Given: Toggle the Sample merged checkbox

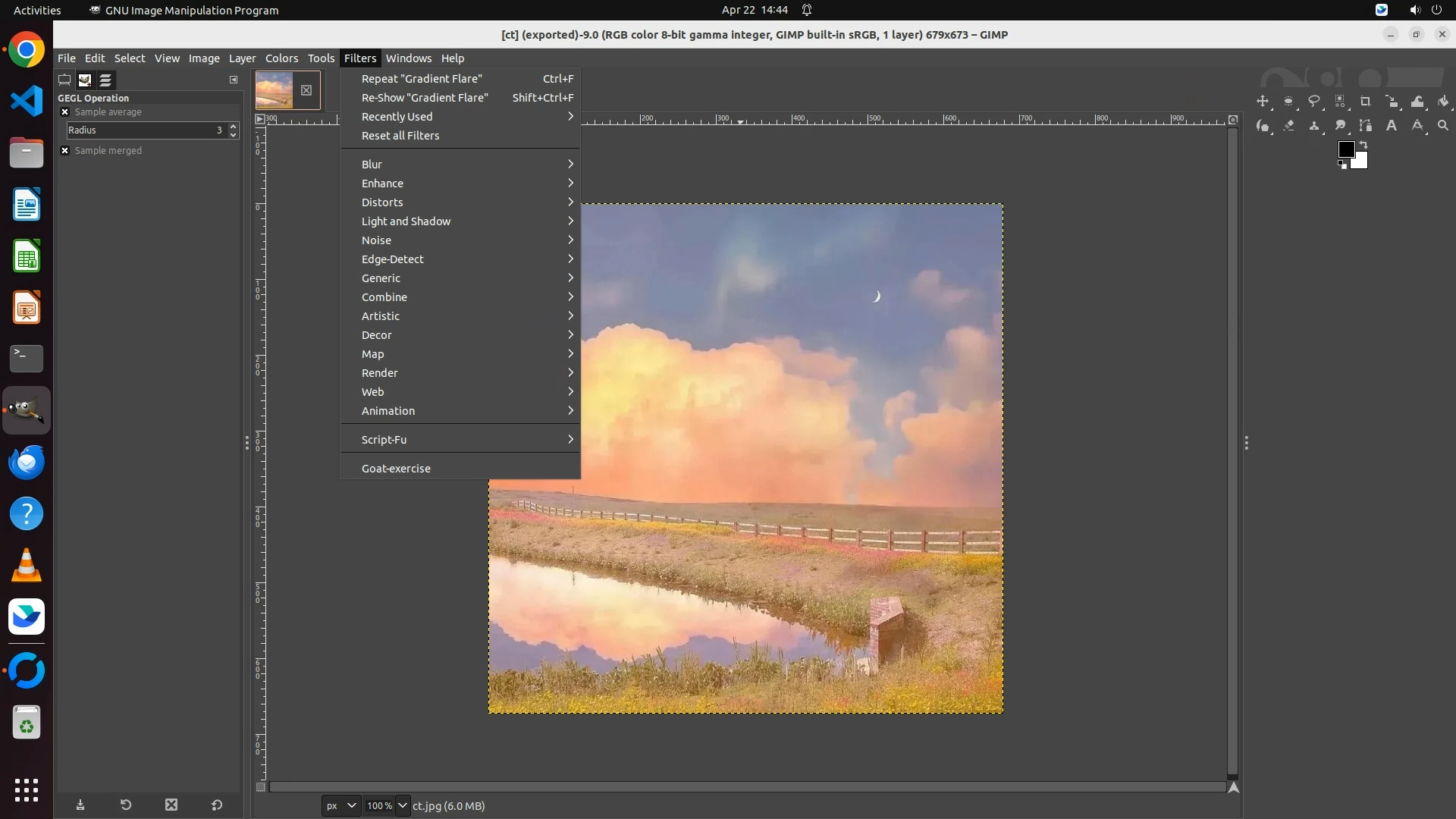Looking at the screenshot, I should 65,151.
